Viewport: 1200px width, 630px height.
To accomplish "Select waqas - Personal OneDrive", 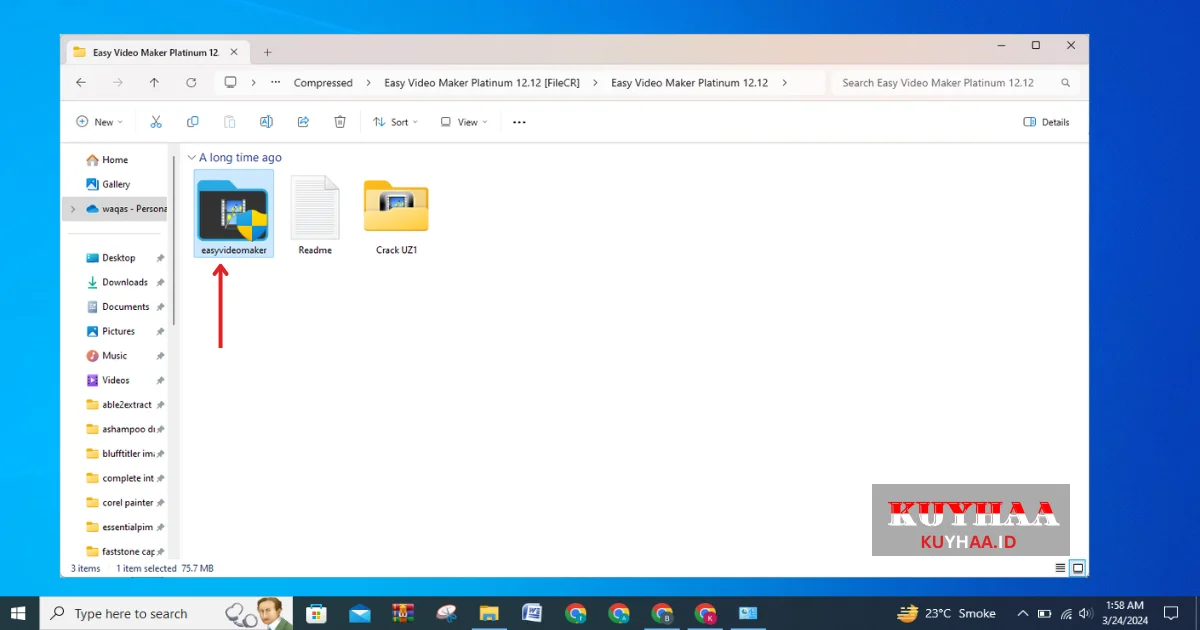I will tap(124, 209).
